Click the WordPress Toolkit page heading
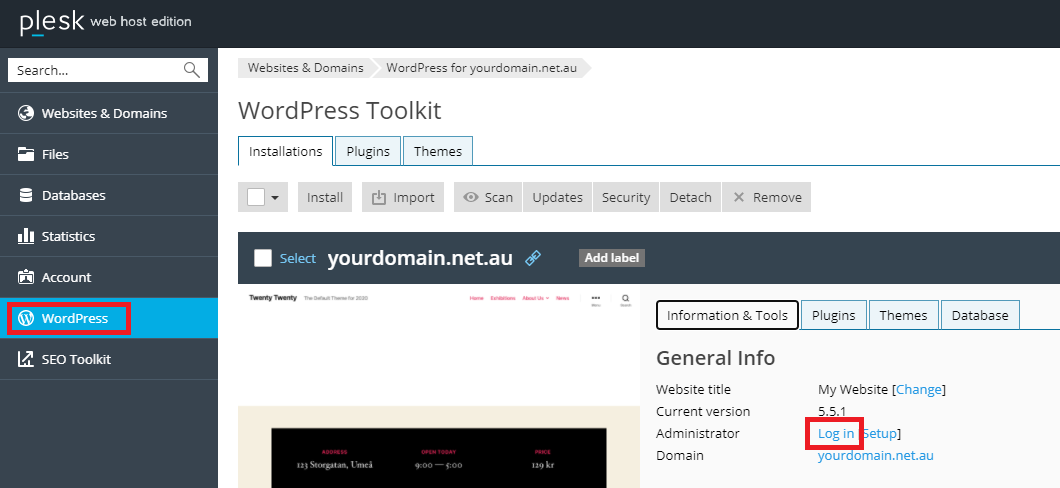The width and height of the screenshot is (1060, 488). coord(339,110)
